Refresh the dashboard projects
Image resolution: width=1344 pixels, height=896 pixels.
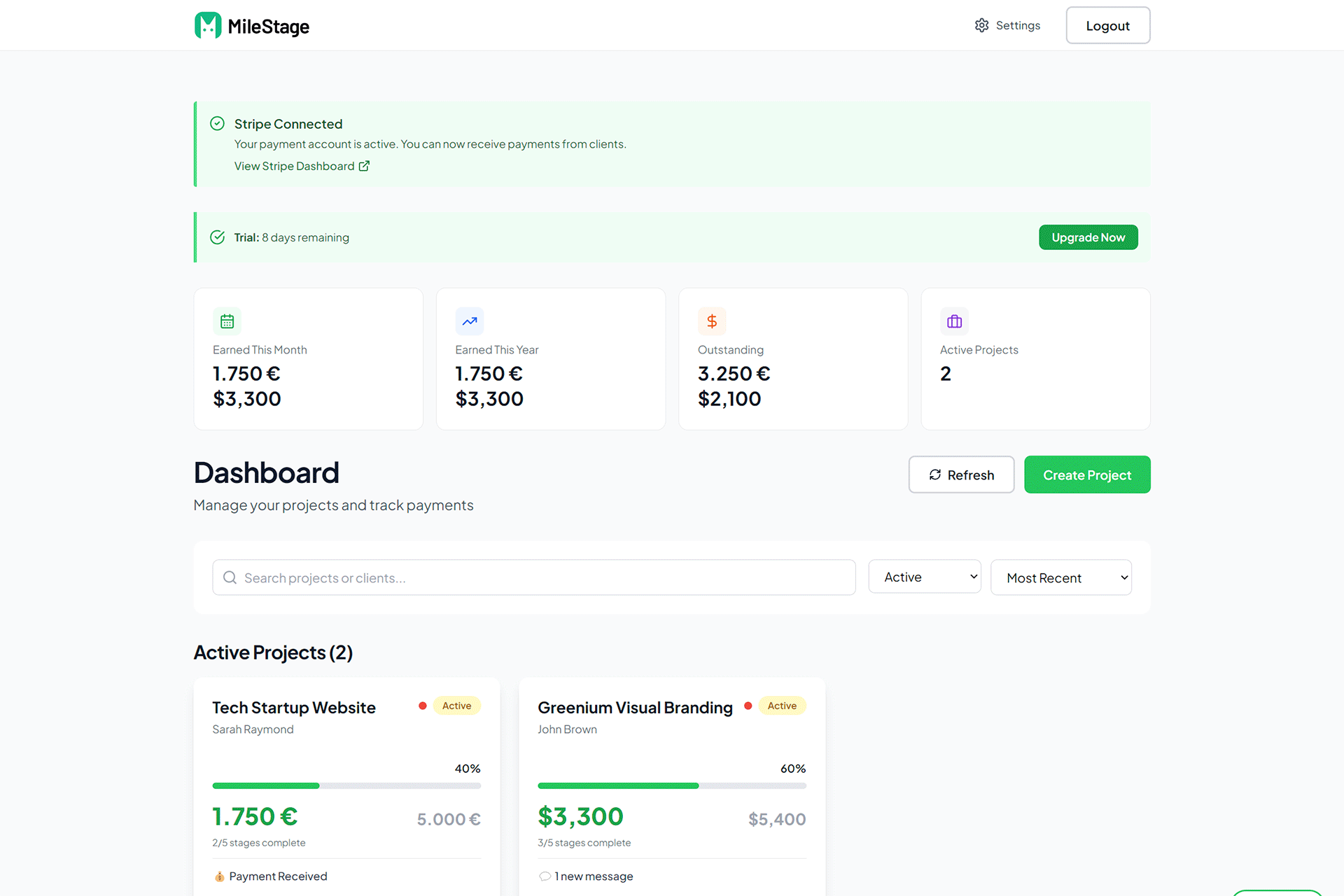click(961, 475)
